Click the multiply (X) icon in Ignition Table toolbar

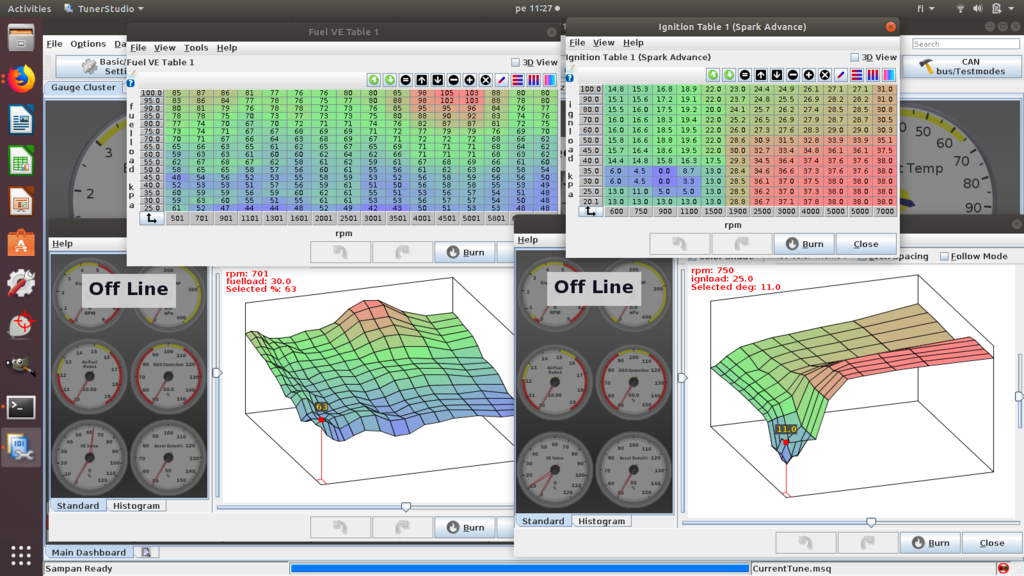coord(825,75)
